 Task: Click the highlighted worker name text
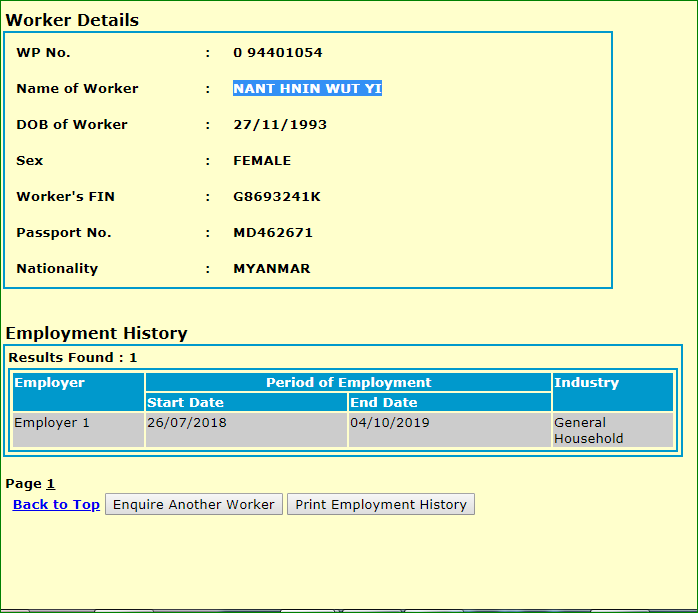click(307, 89)
